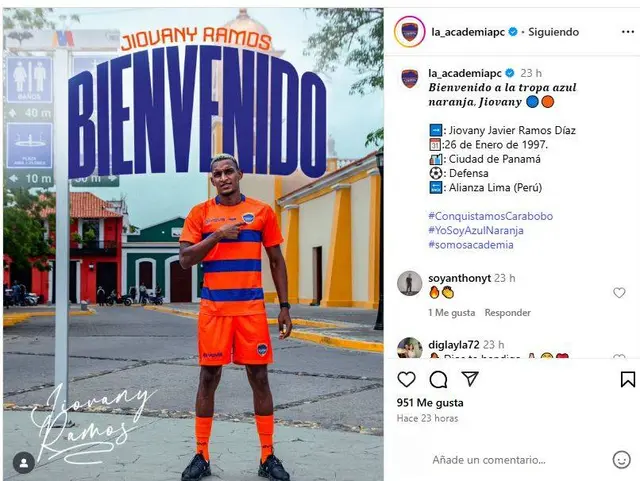Open the #YoSoyAzulNaranja hashtag
Viewport: 640px width, 481px height.
coord(476,230)
